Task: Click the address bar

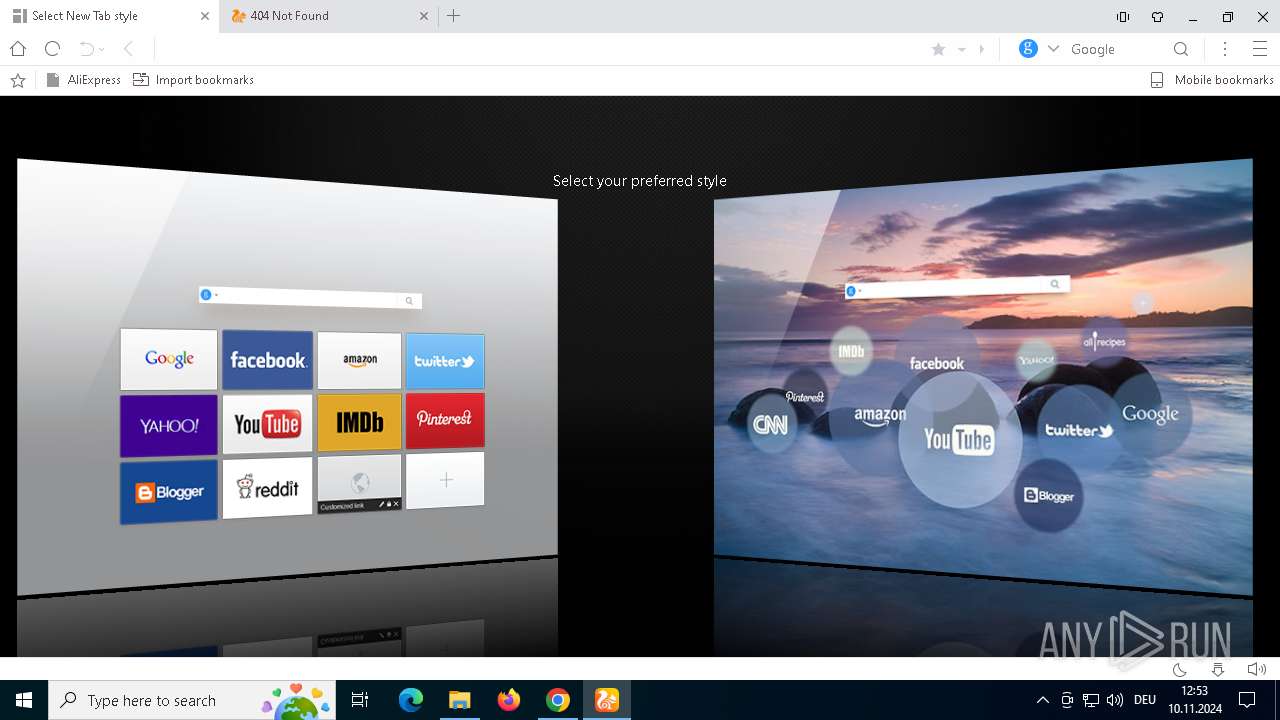Action: pos(540,49)
